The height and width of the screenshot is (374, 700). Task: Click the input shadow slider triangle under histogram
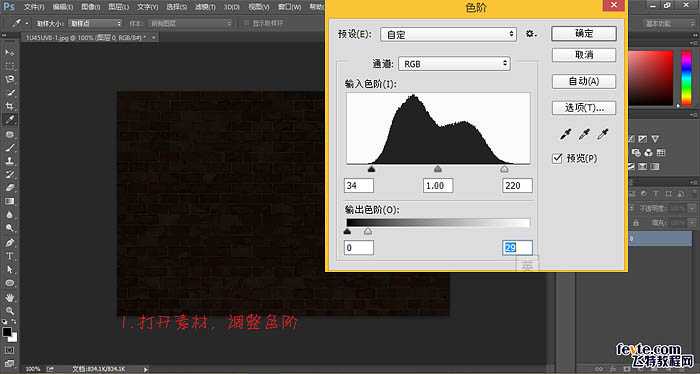tap(371, 169)
